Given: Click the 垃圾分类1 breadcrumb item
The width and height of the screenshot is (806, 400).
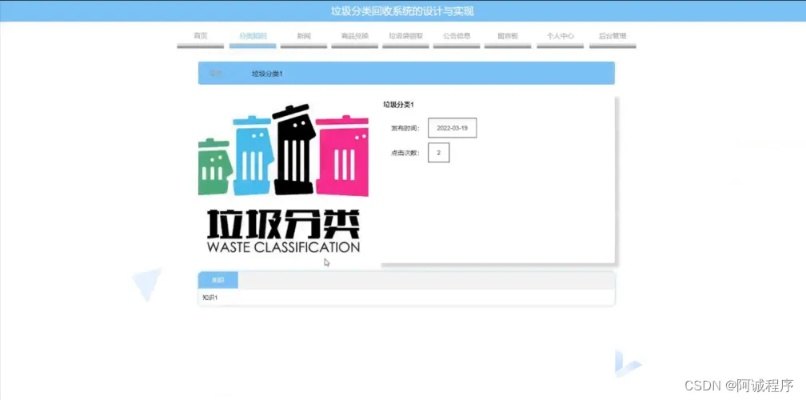Looking at the screenshot, I should coord(267,74).
